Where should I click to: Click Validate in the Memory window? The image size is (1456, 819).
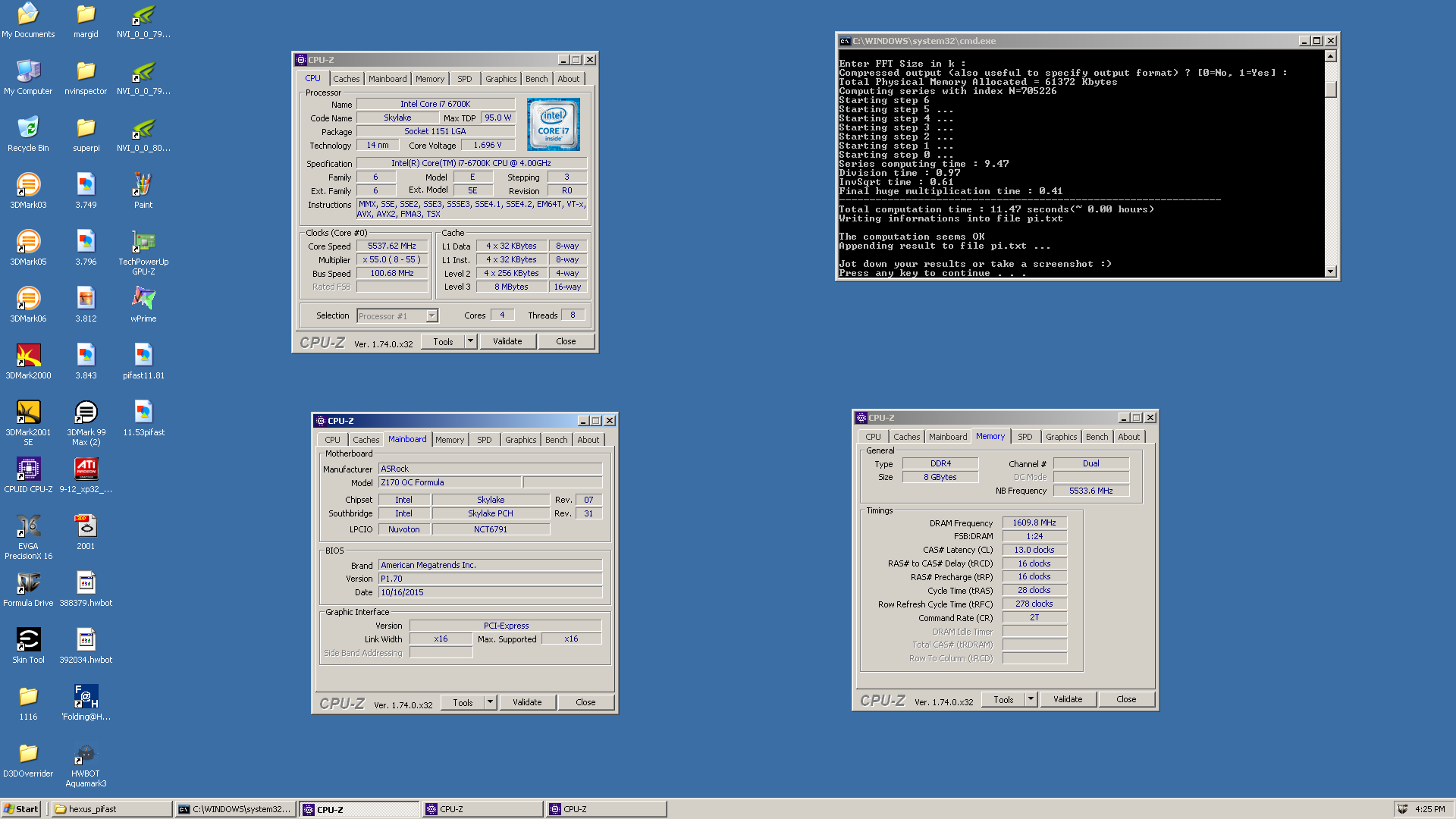1068,699
